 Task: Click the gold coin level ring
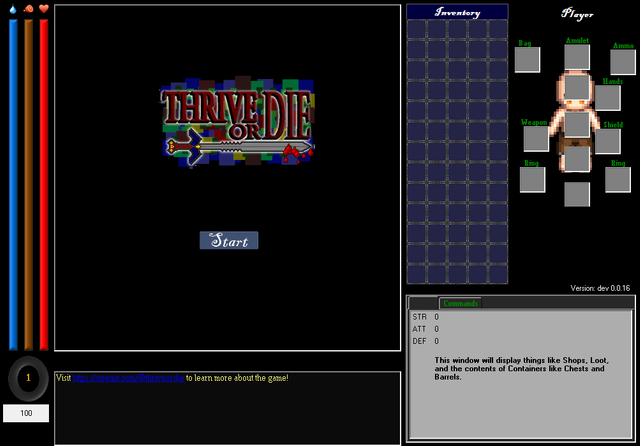pyautogui.click(x=28, y=378)
